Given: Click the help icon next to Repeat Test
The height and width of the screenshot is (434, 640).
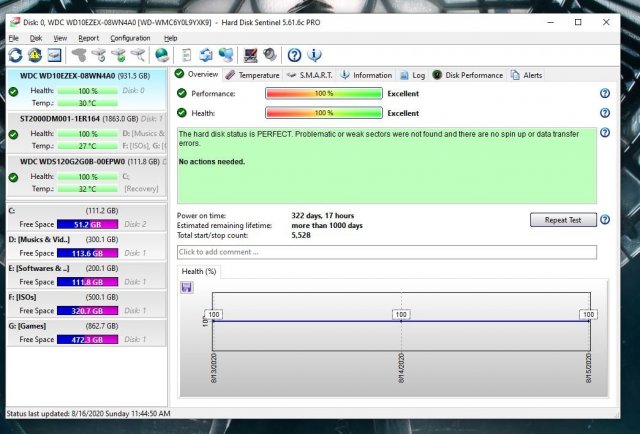Looking at the screenshot, I should [x=604, y=219].
